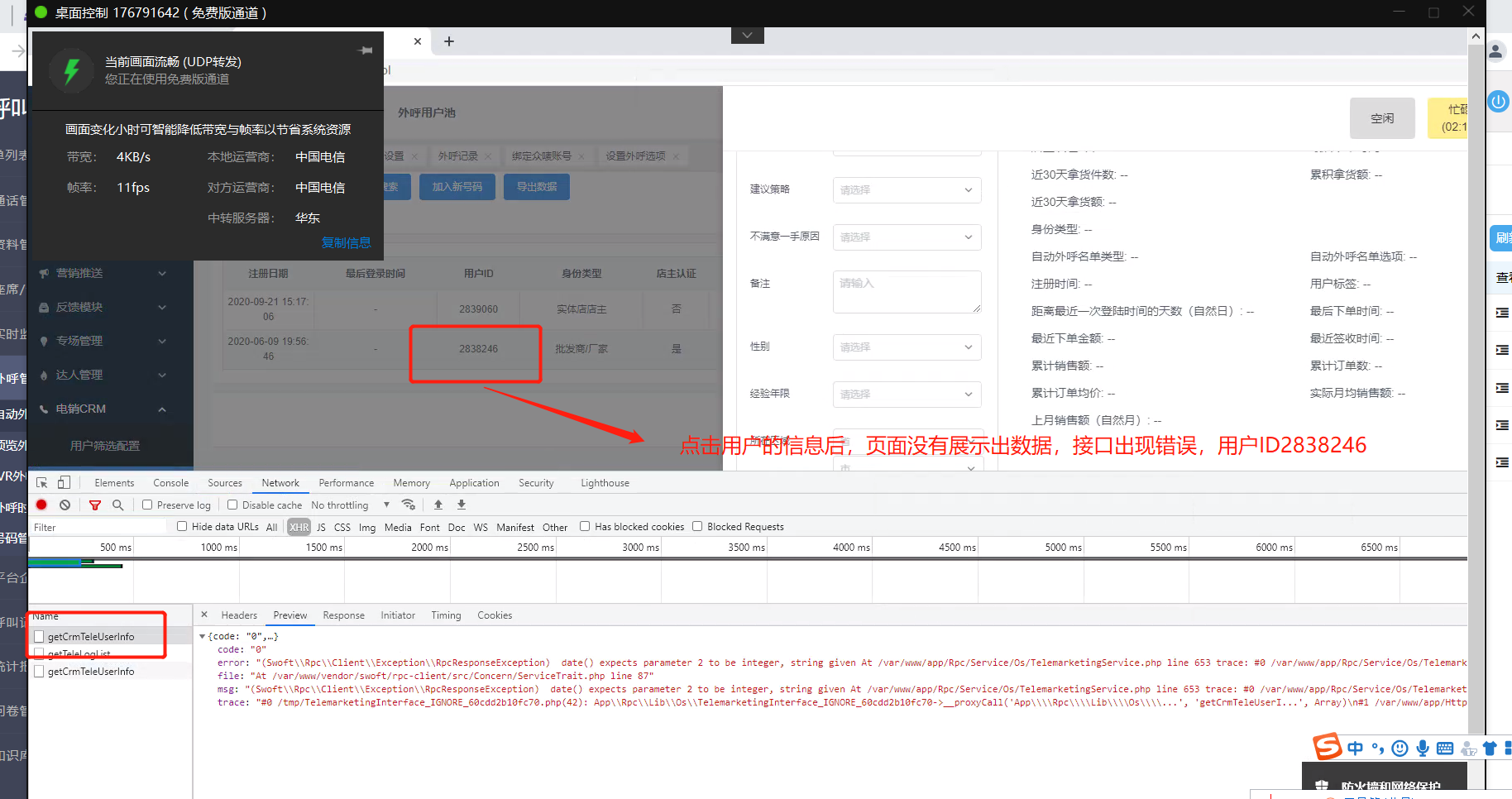Open network search magnifier
Image resolution: width=1512 pixels, height=799 pixels.
[118, 505]
